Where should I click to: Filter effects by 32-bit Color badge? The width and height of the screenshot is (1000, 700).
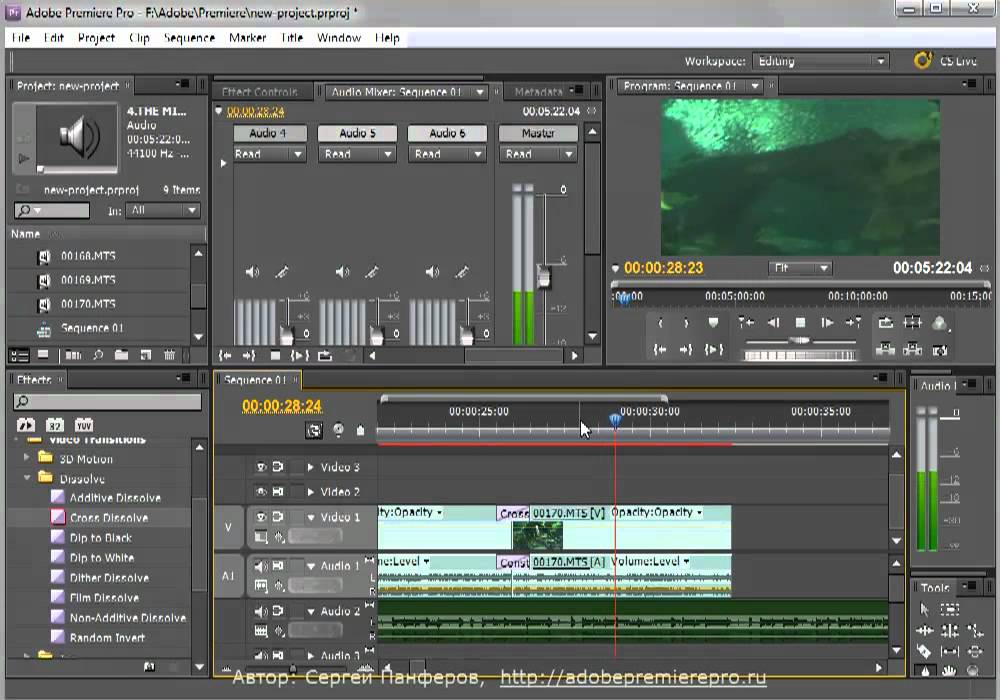tap(54, 425)
